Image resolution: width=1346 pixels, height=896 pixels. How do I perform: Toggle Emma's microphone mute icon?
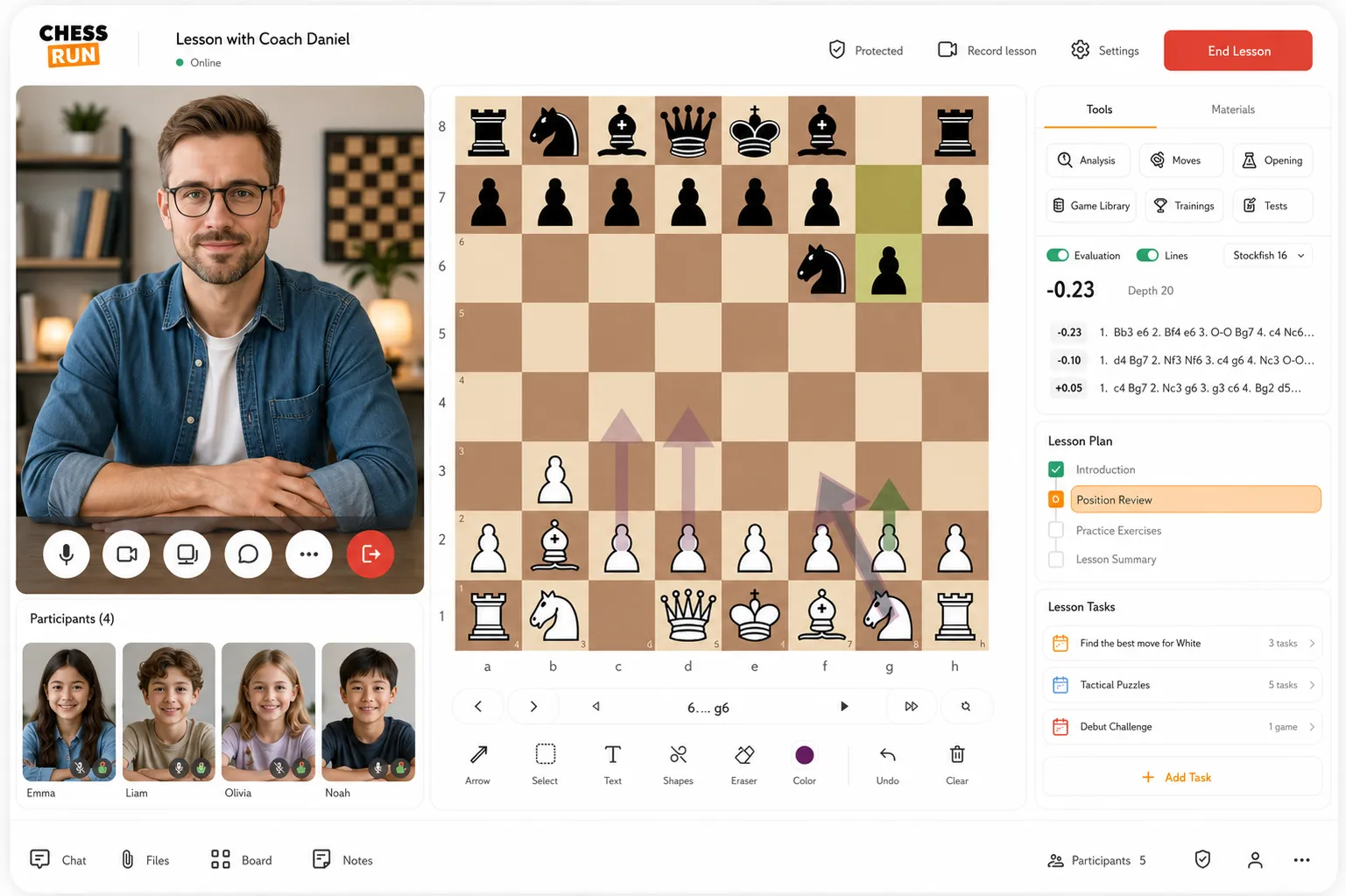(80, 767)
